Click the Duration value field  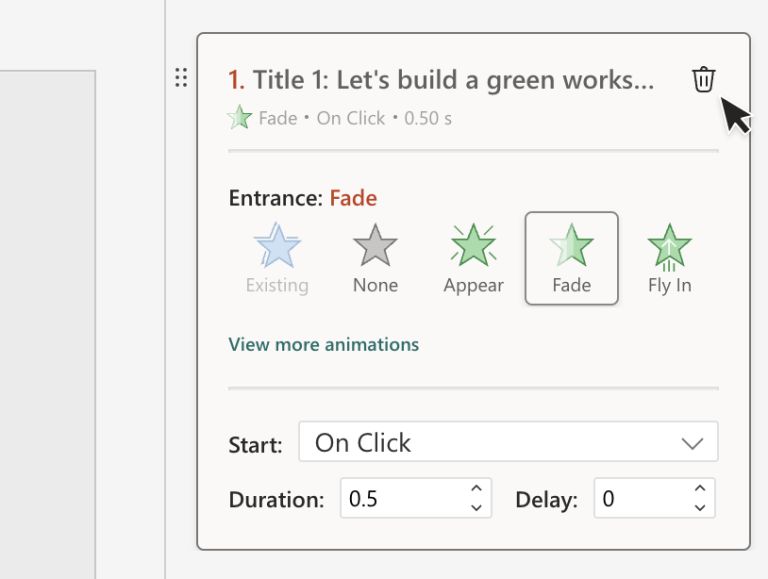pos(400,498)
